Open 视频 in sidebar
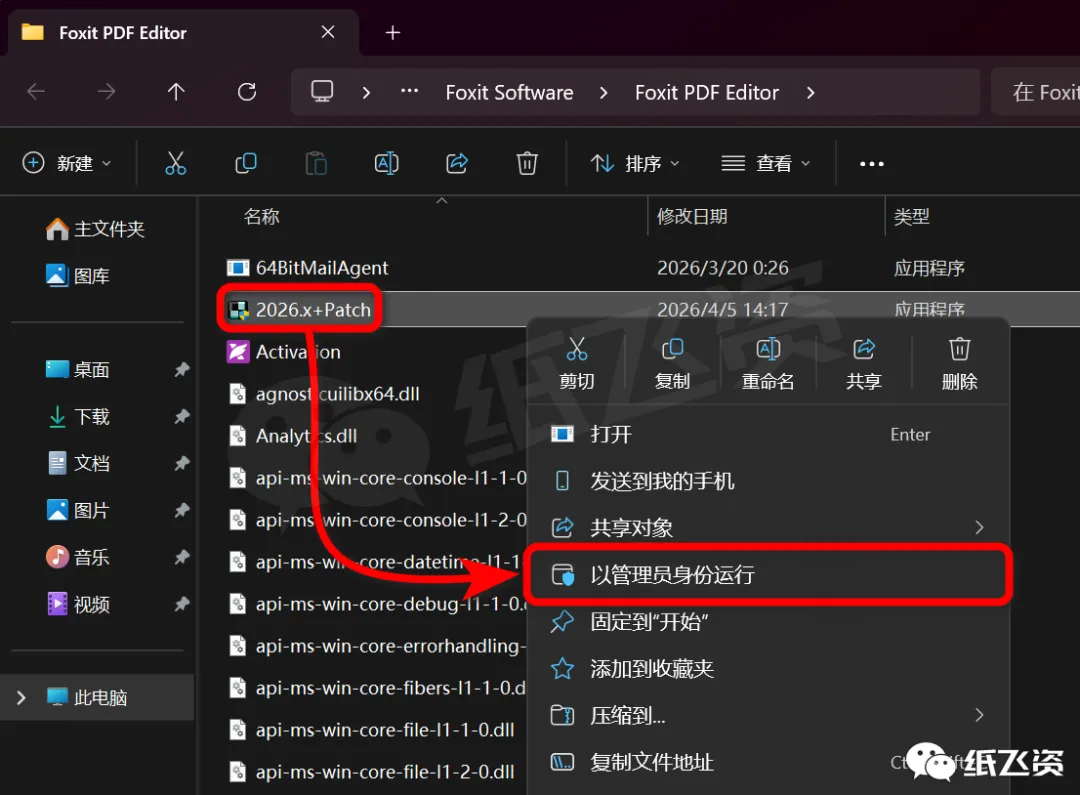The width and height of the screenshot is (1080, 795). (77, 604)
